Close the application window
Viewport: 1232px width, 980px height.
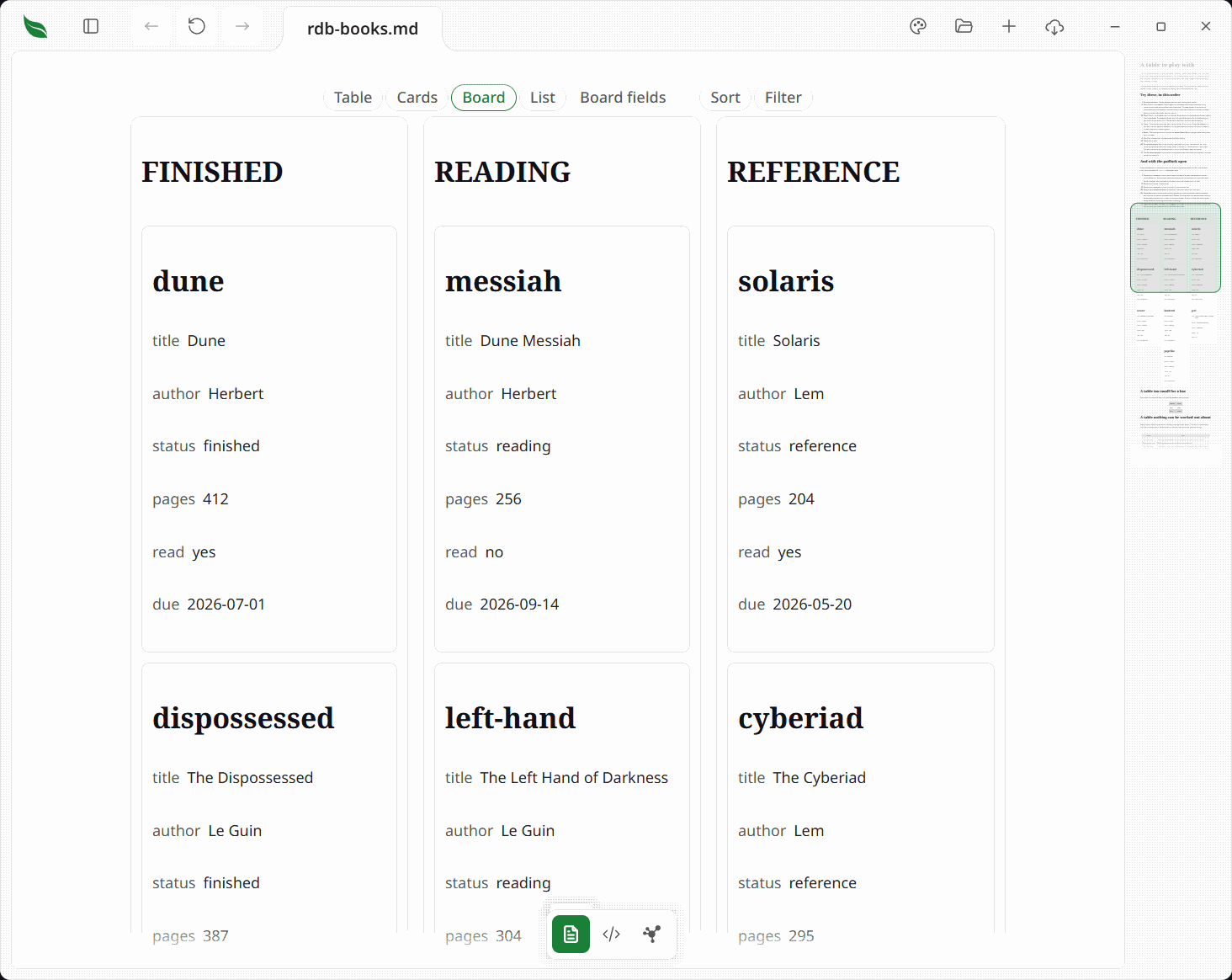click(x=1206, y=26)
